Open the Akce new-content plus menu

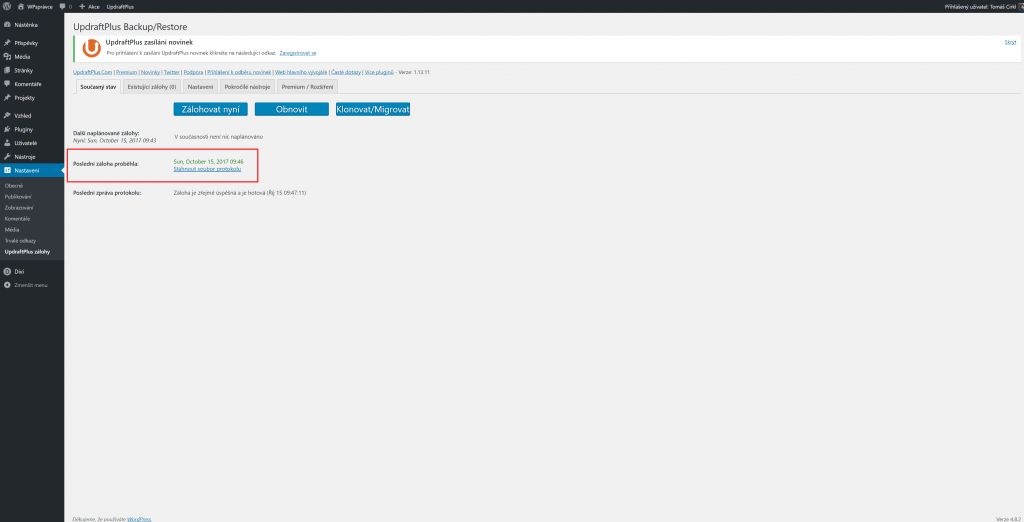[x=89, y=6]
